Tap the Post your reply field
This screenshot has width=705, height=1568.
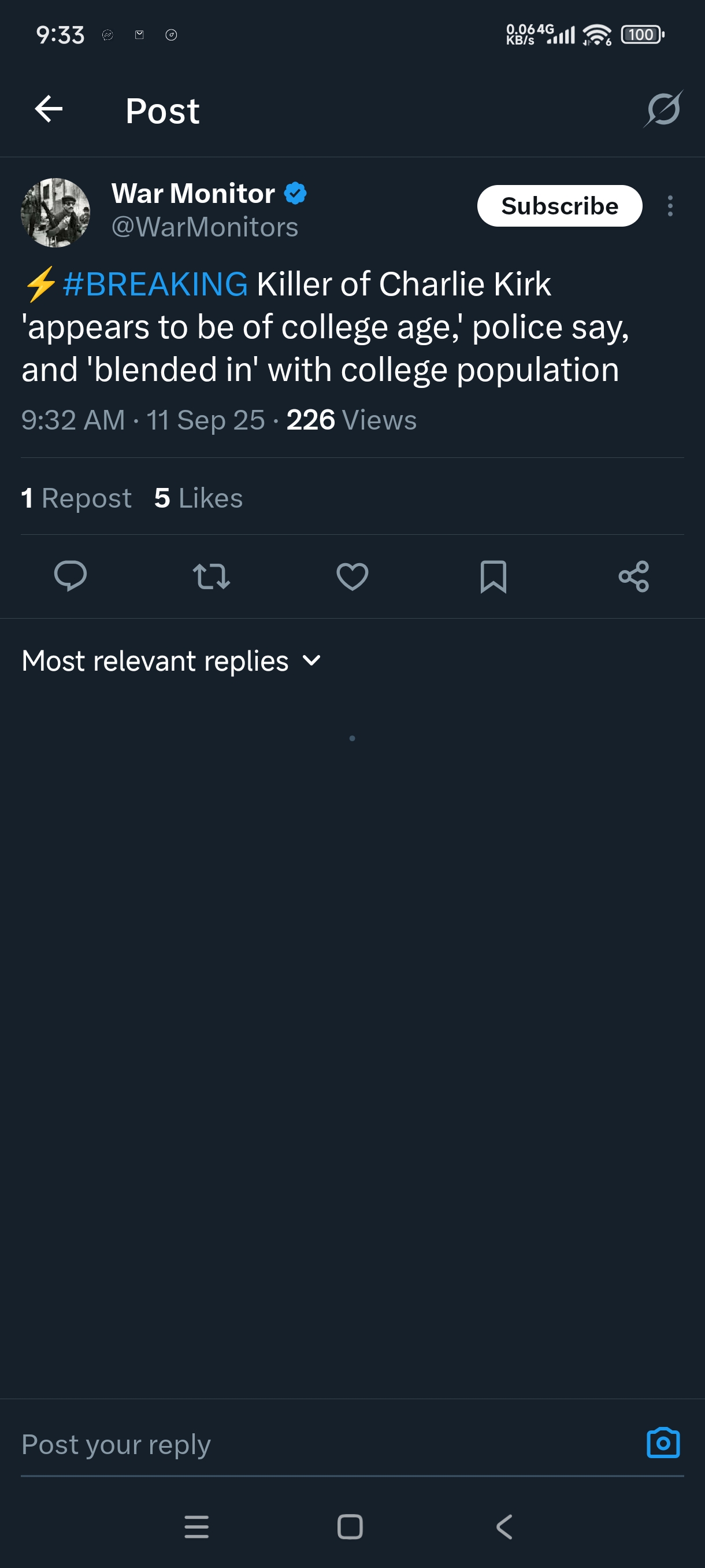[304, 1444]
